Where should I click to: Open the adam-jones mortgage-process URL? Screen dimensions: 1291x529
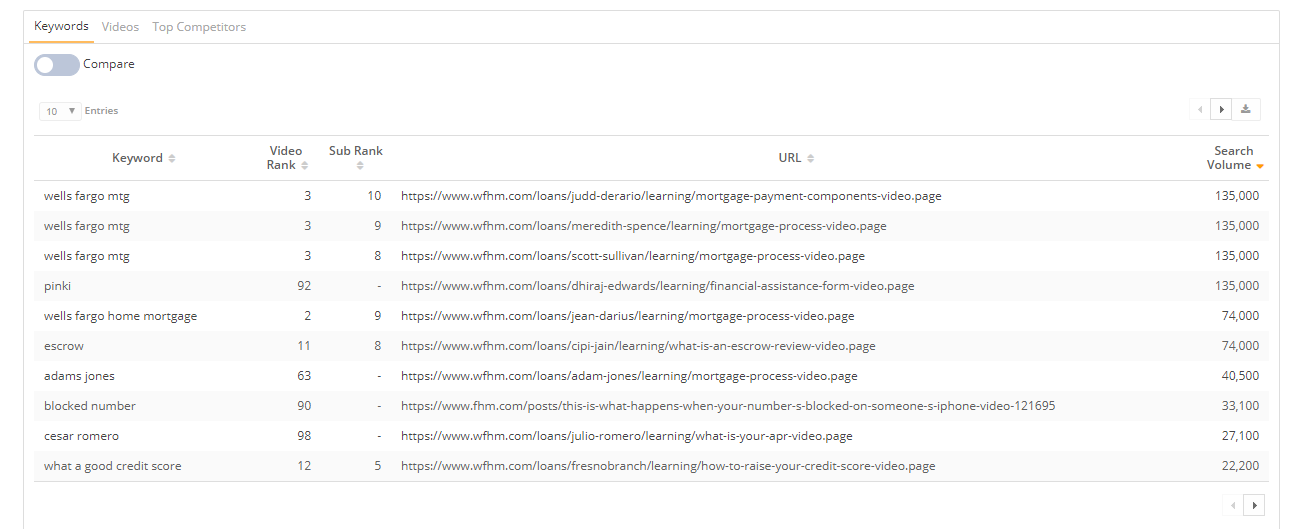pyautogui.click(x=629, y=376)
